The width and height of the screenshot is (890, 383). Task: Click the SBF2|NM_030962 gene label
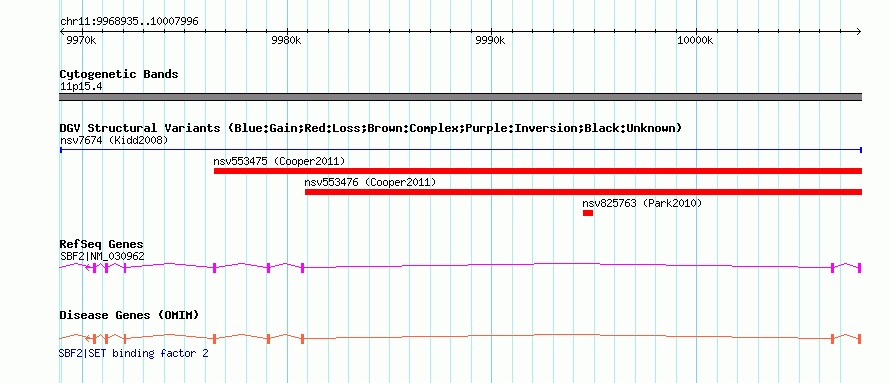click(102, 256)
